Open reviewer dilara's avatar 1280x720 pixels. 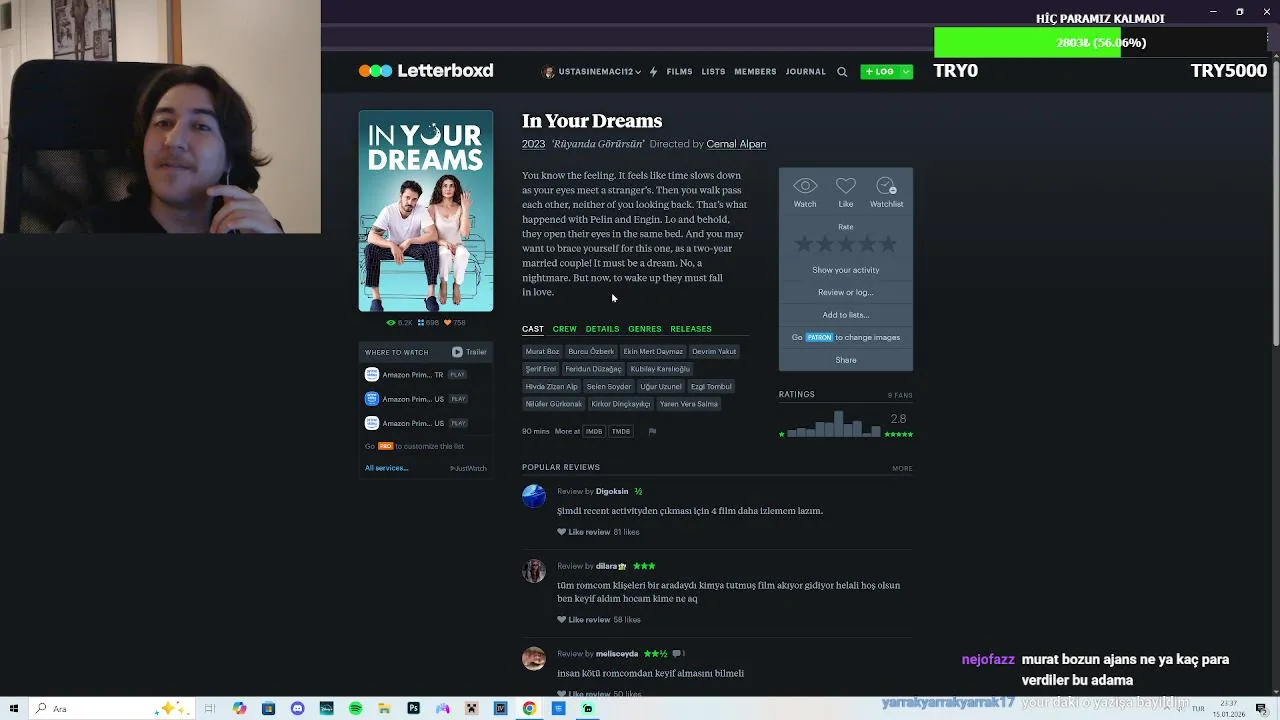(x=534, y=570)
